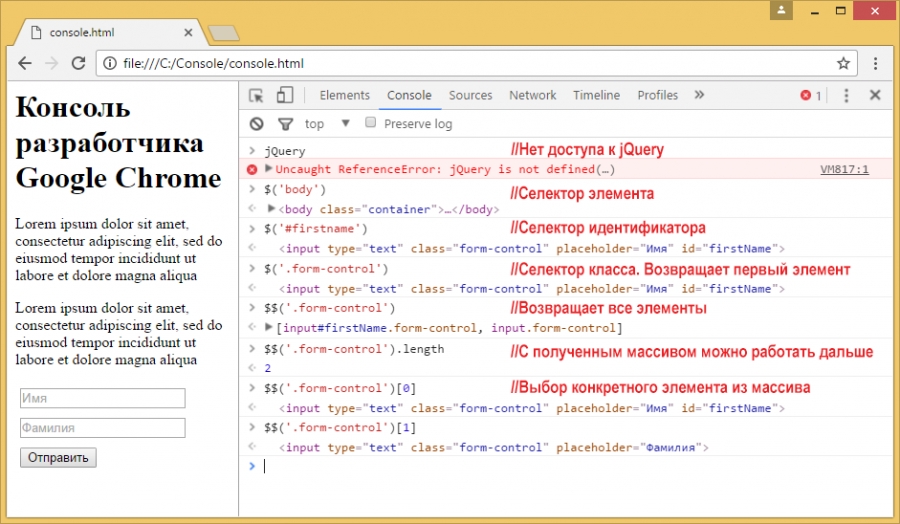This screenshot has width=900, height=524.
Task: Click the console filter funnel icon
Action: click(285, 123)
